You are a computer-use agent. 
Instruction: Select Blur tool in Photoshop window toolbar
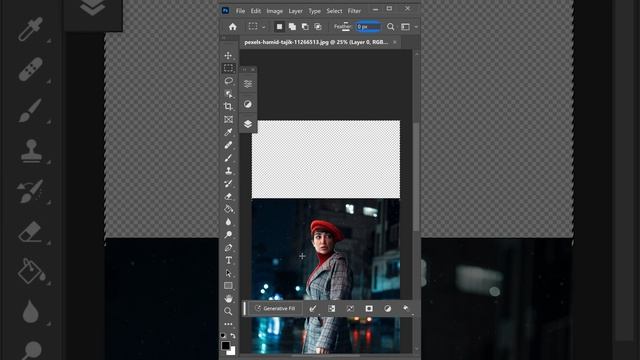pyautogui.click(x=228, y=222)
